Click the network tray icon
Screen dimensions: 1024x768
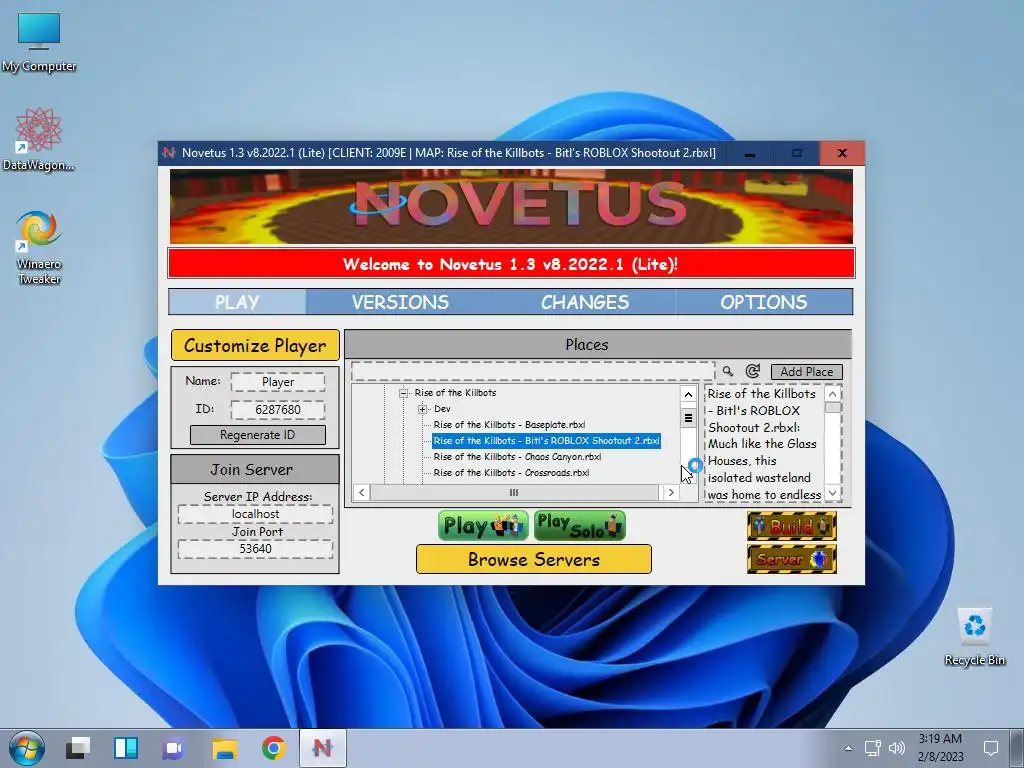click(872, 748)
